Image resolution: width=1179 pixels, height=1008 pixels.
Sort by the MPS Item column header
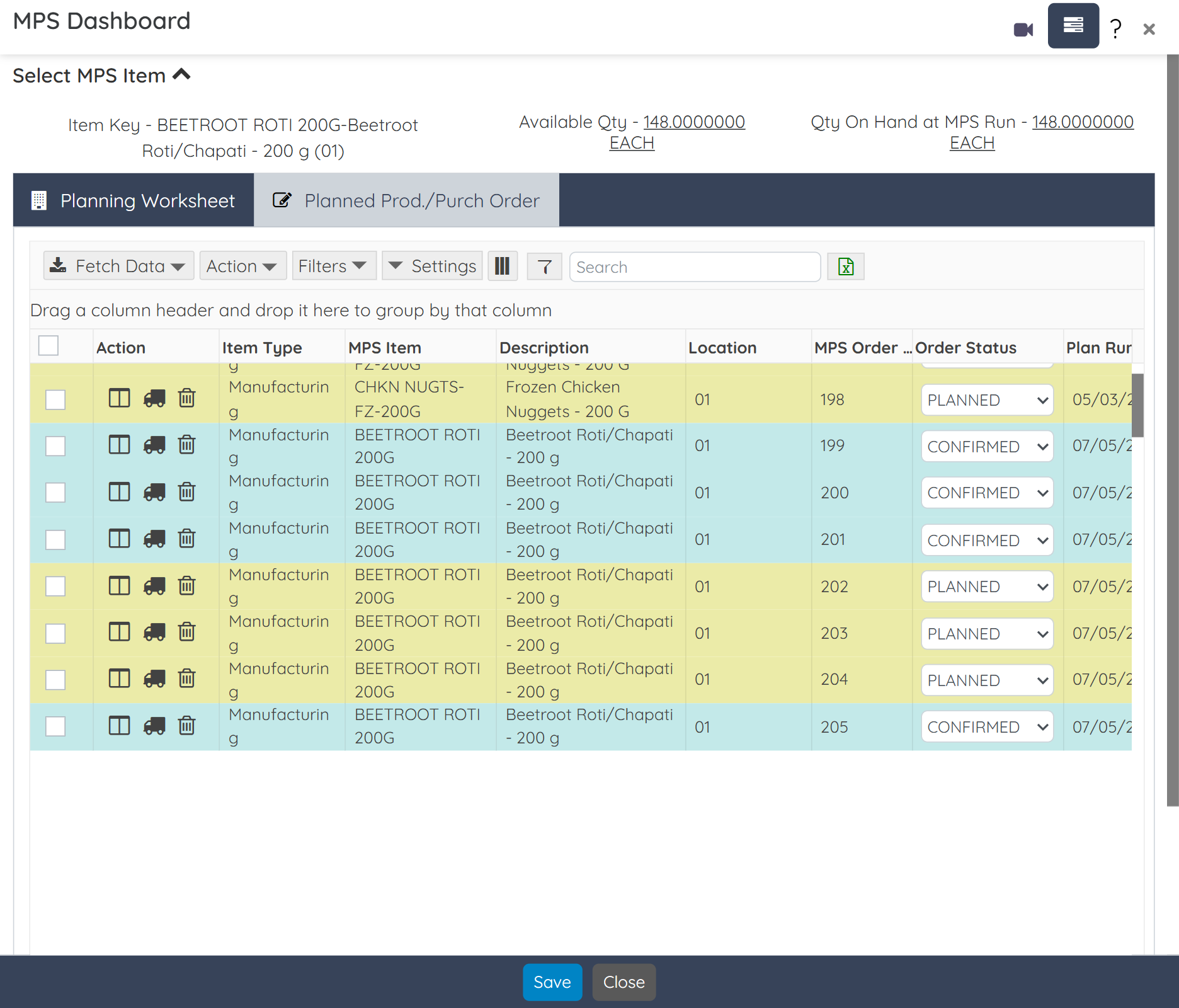pyautogui.click(x=385, y=348)
